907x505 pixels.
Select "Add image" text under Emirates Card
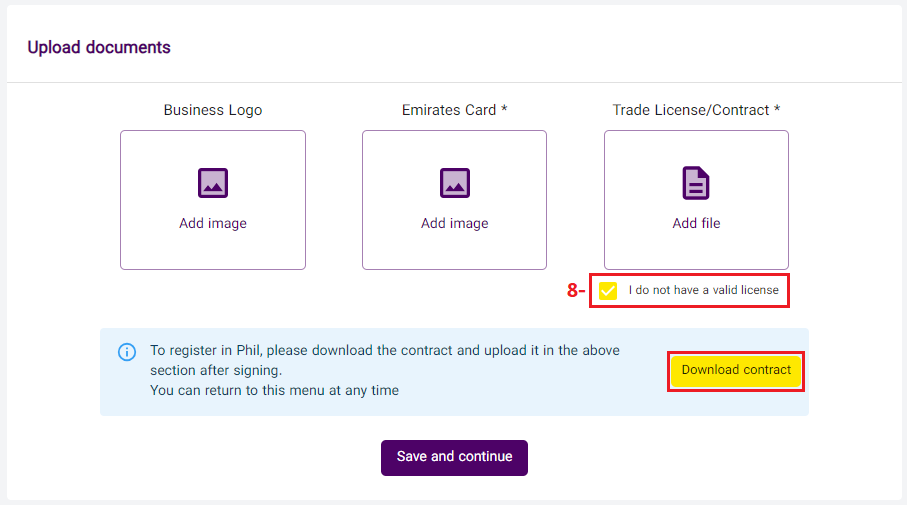tap(455, 223)
